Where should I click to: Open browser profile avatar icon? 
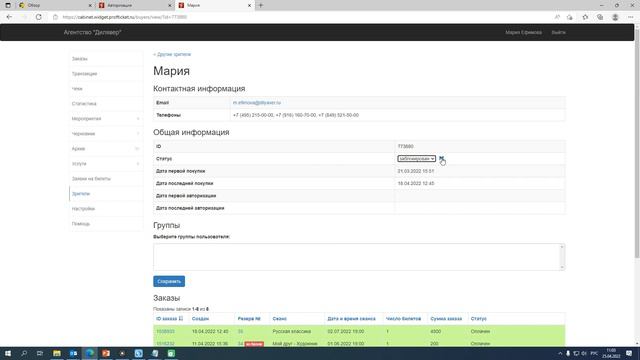click(x=615, y=17)
